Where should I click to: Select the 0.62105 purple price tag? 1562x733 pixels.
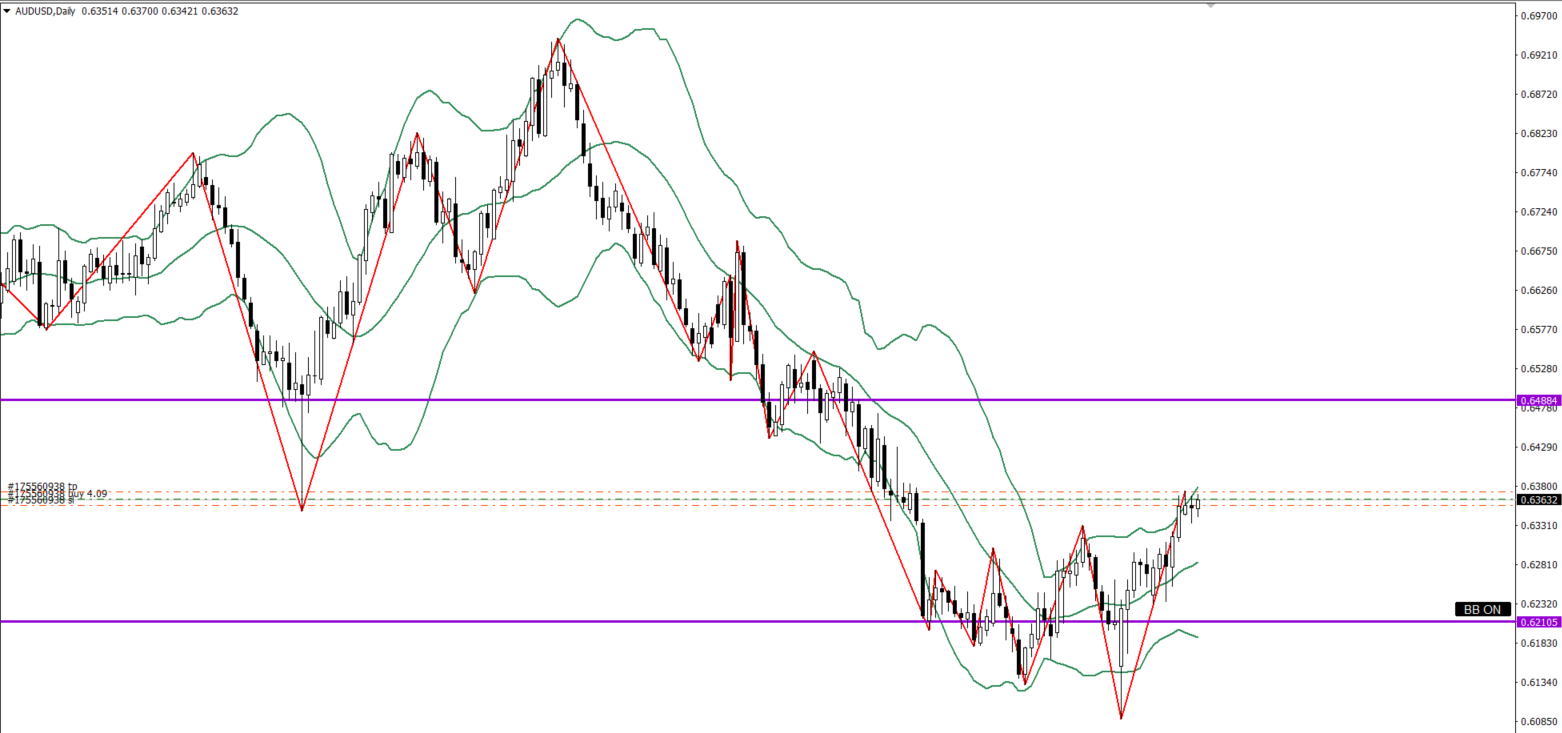tap(1538, 622)
